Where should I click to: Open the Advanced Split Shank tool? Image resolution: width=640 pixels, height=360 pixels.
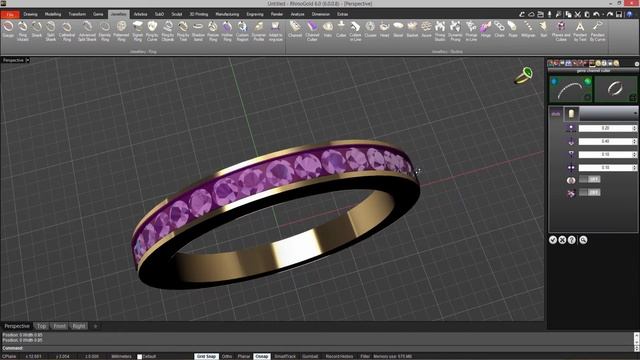(87, 31)
